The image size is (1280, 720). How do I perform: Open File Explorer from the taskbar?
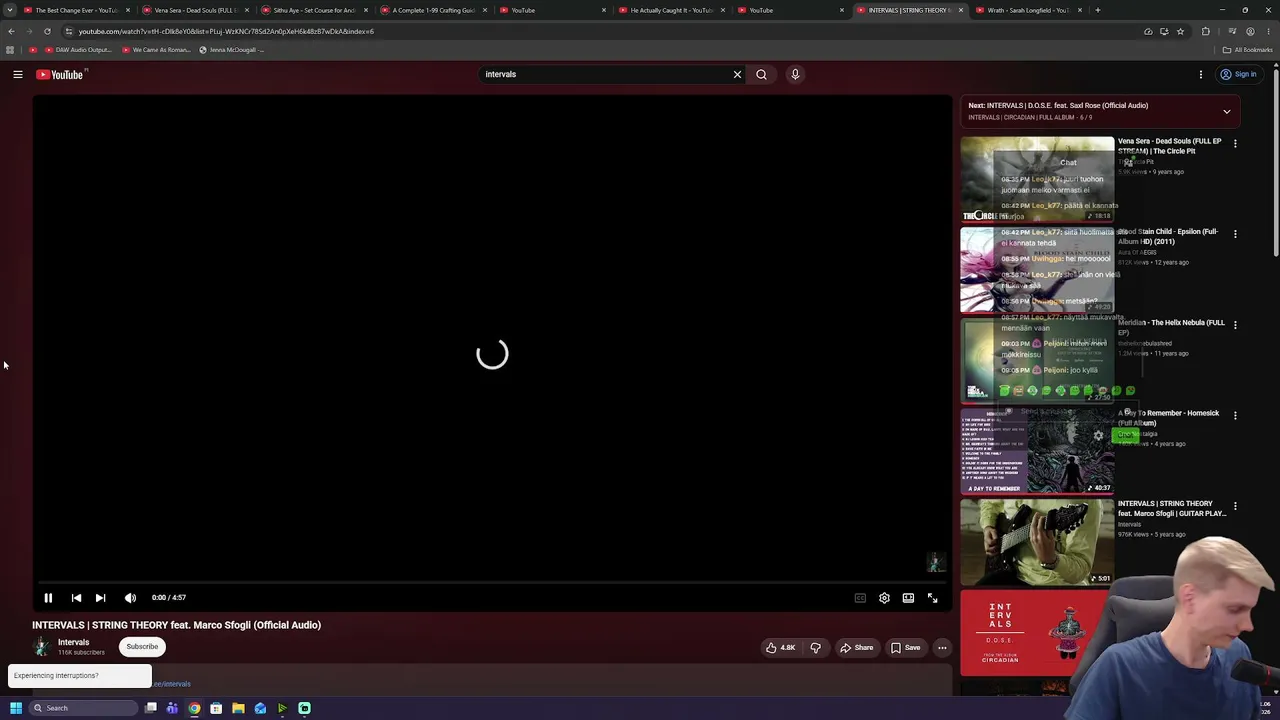click(x=238, y=708)
